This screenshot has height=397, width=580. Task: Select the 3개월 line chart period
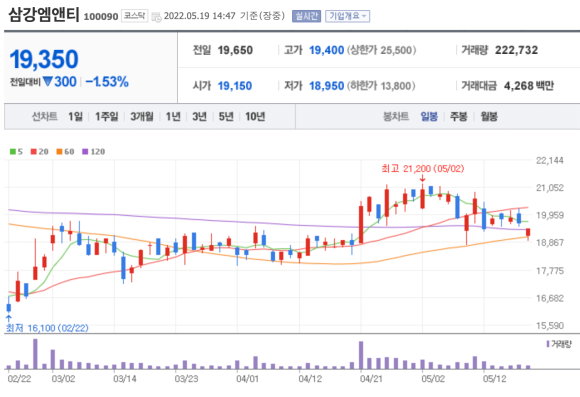click(142, 117)
